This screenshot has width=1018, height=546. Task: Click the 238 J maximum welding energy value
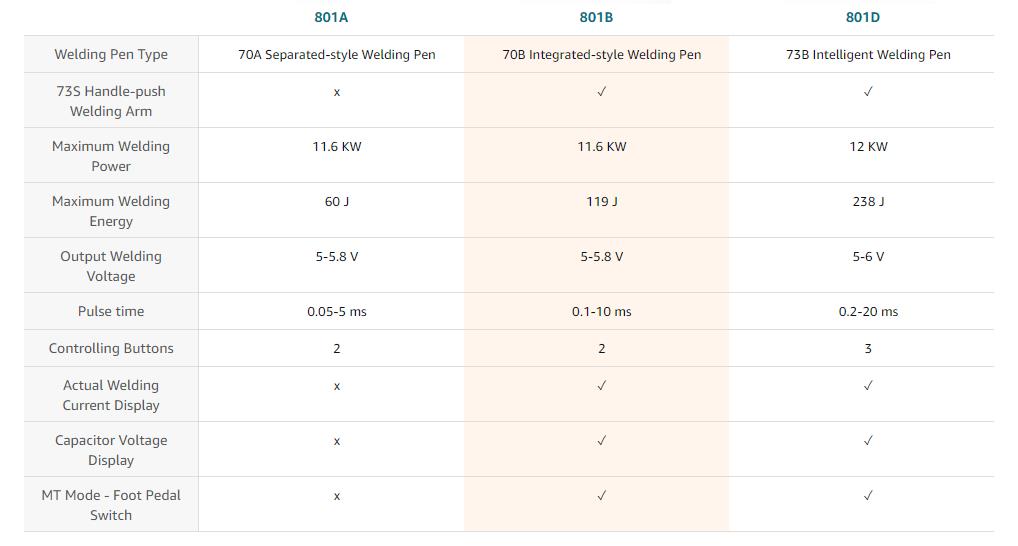(x=868, y=202)
